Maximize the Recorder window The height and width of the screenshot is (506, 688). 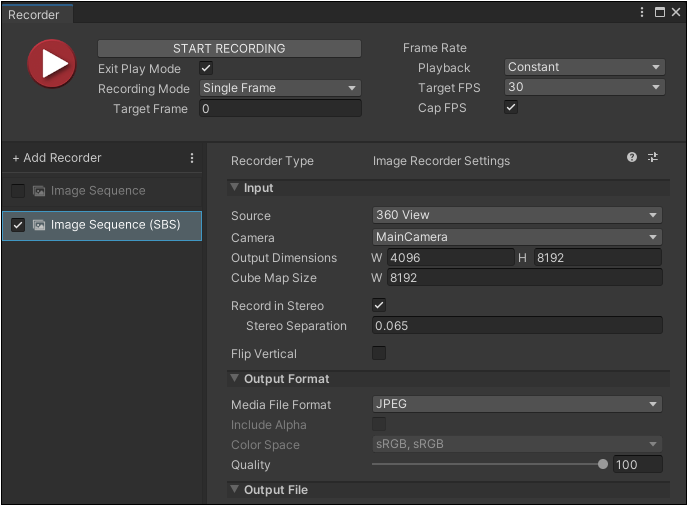tap(659, 12)
